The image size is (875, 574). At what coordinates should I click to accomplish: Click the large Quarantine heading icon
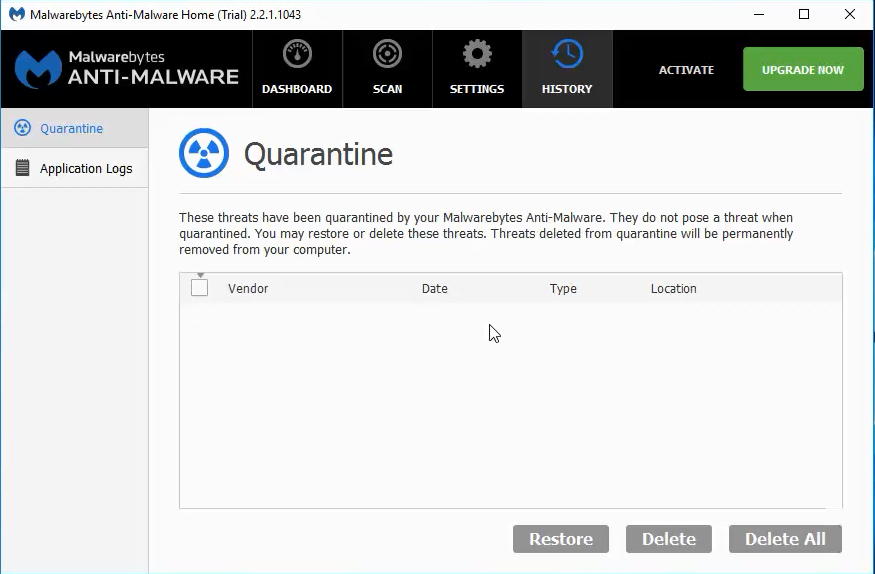(x=204, y=153)
